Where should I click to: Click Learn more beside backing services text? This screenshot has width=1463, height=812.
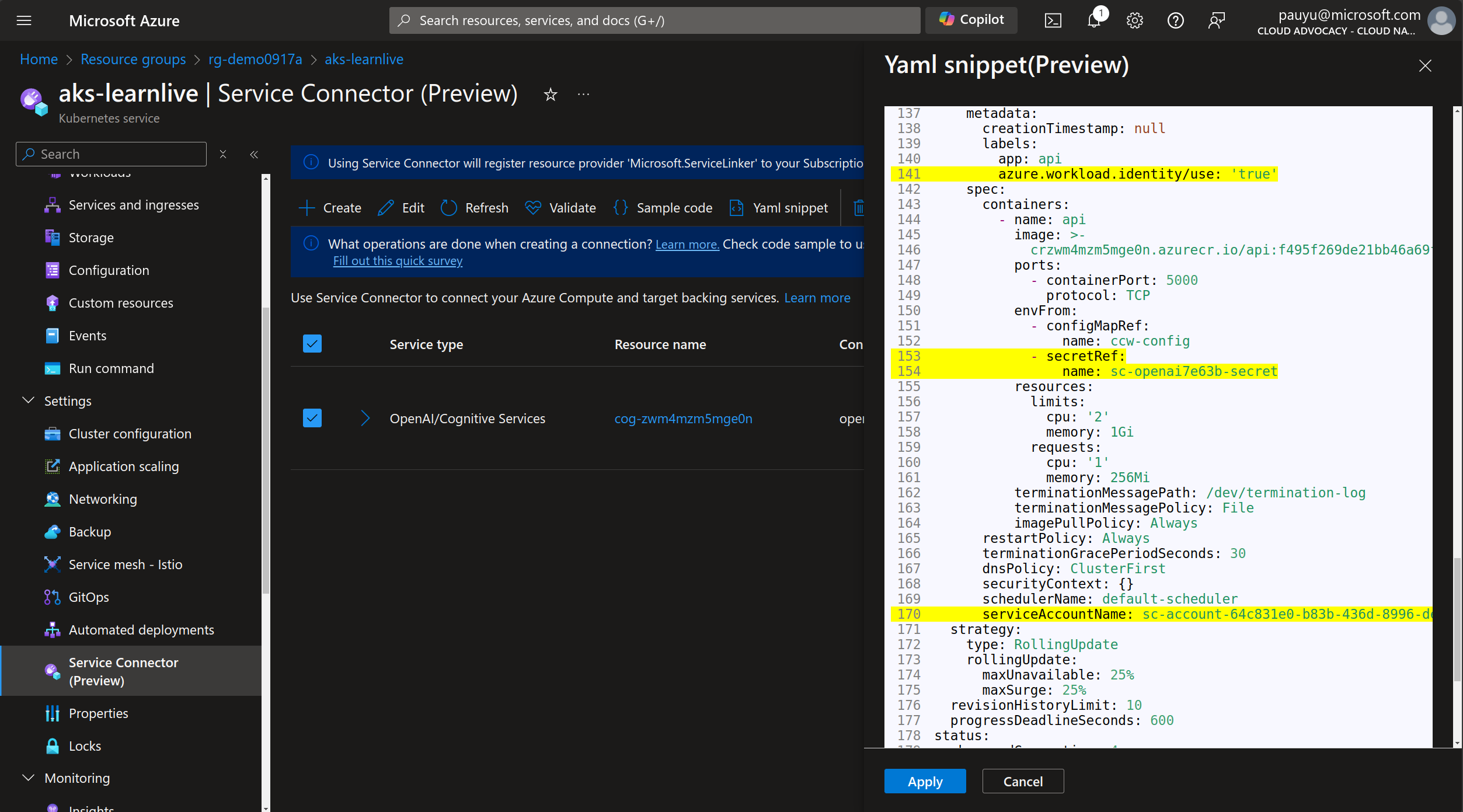[817, 298]
